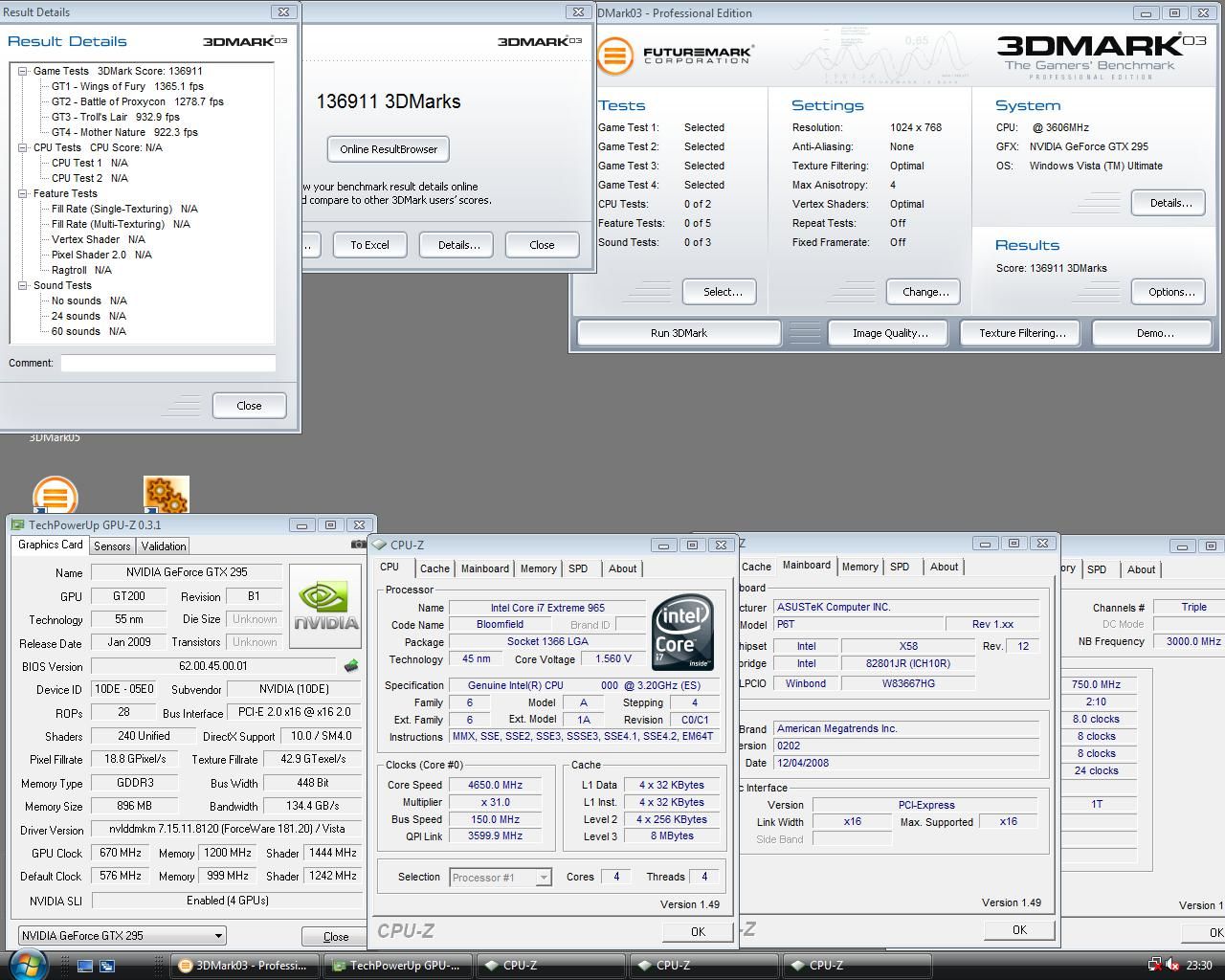The image size is (1225, 980).
Task: Click the Futuremark orange logo
Action: click(615, 56)
